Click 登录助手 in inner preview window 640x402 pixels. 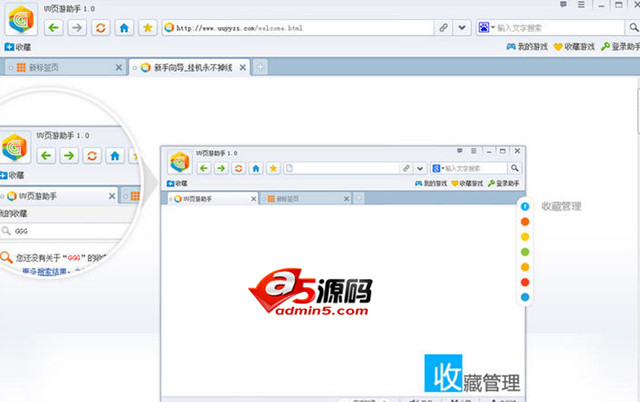[504, 184]
